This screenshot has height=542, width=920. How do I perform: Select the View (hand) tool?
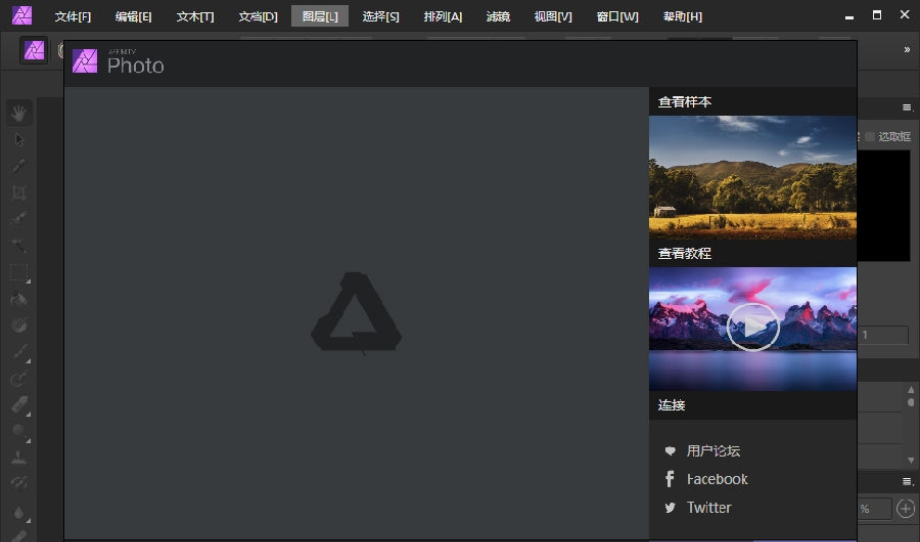click(19, 113)
